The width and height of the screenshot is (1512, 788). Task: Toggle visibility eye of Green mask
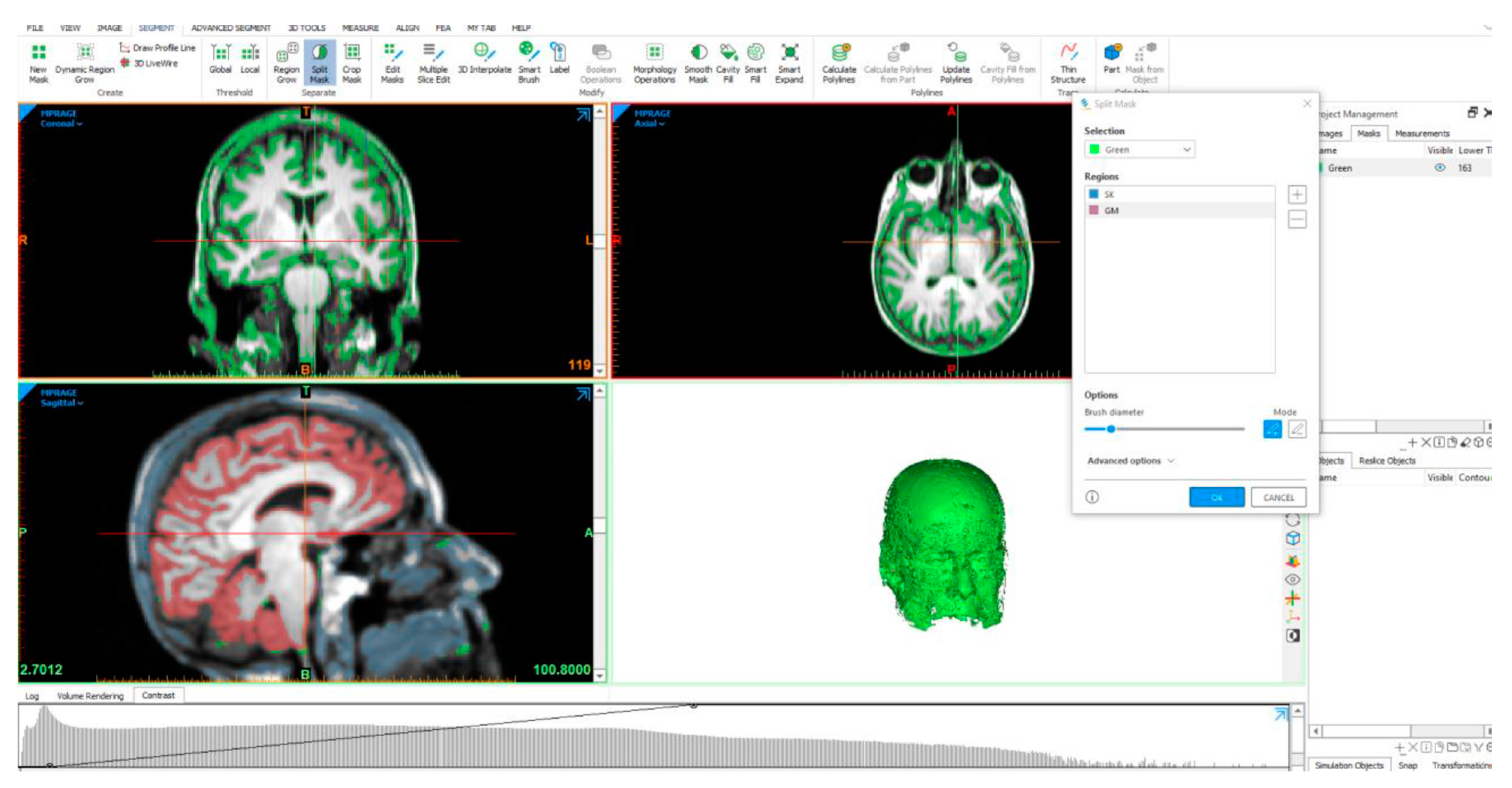point(1440,168)
